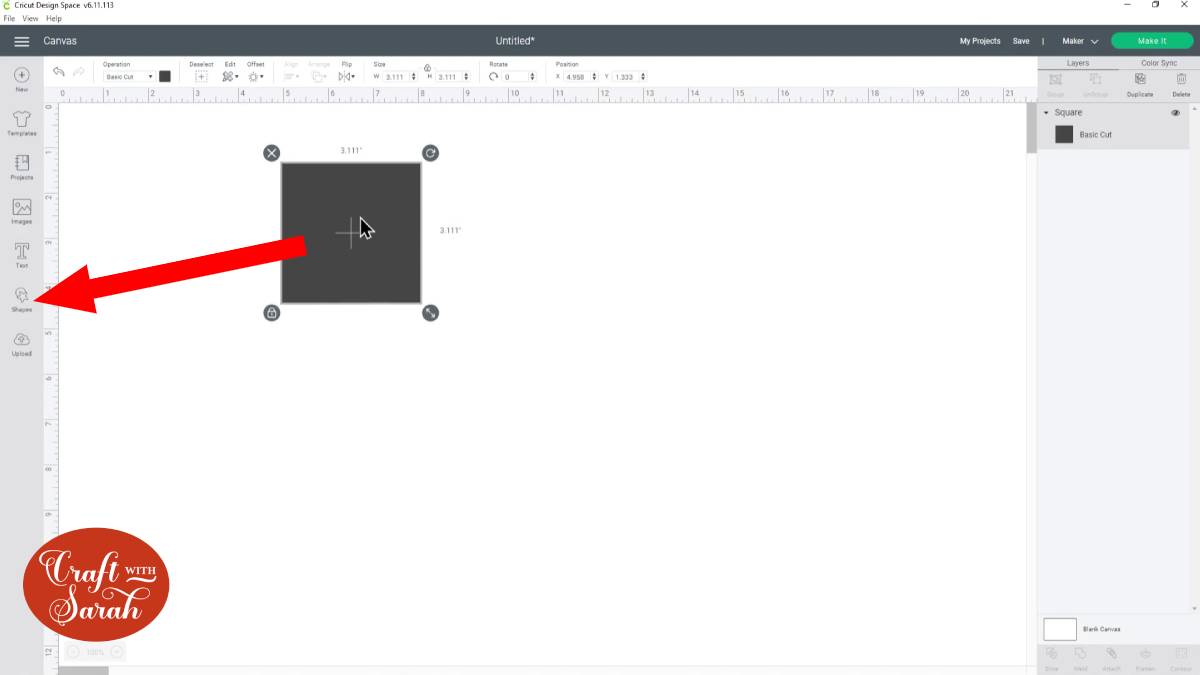Delete the square using the X handle
The width and height of the screenshot is (1200, 675).
click(271, 153)
